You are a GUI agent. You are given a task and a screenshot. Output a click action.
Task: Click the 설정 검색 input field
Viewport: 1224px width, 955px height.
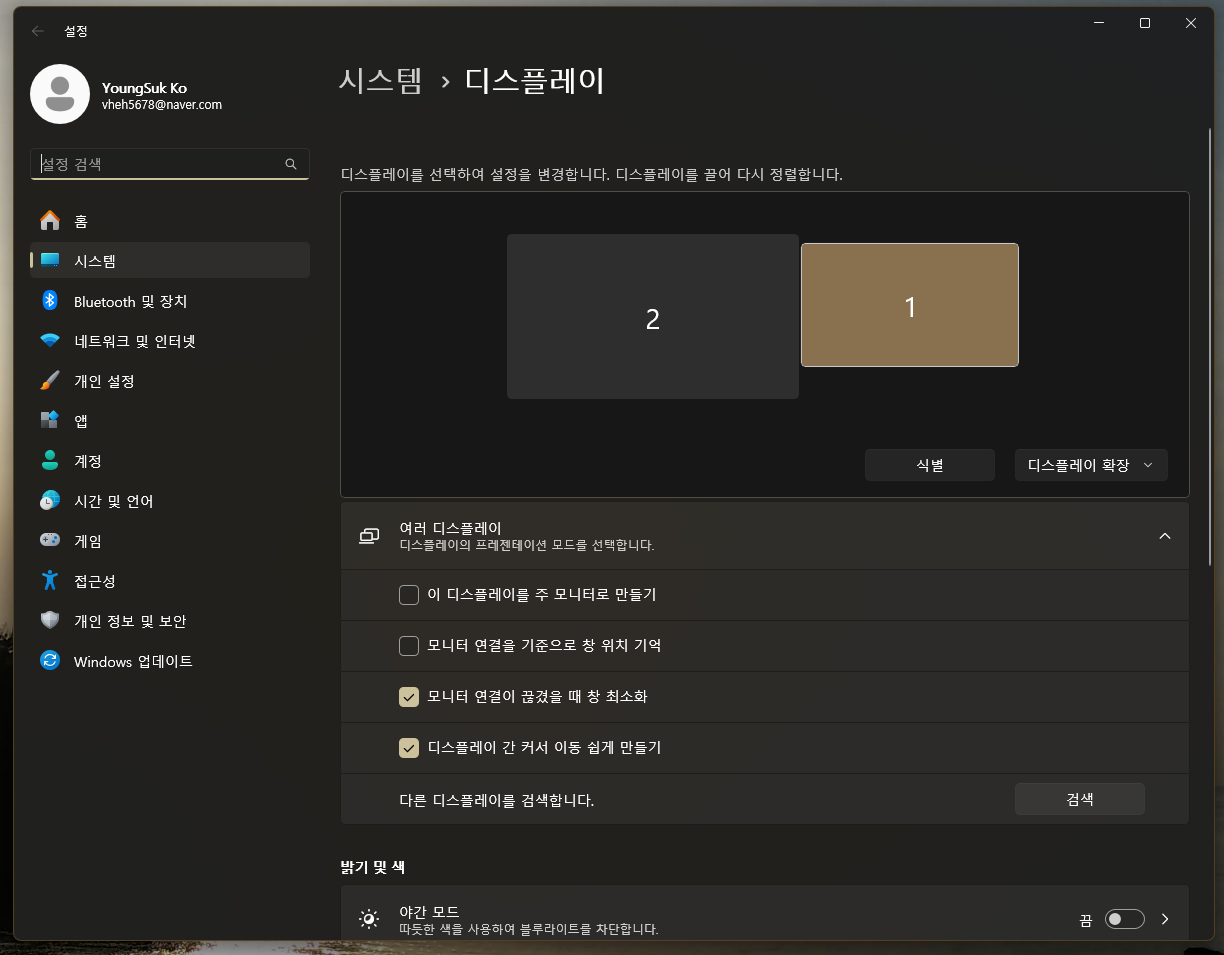point(170,164)
